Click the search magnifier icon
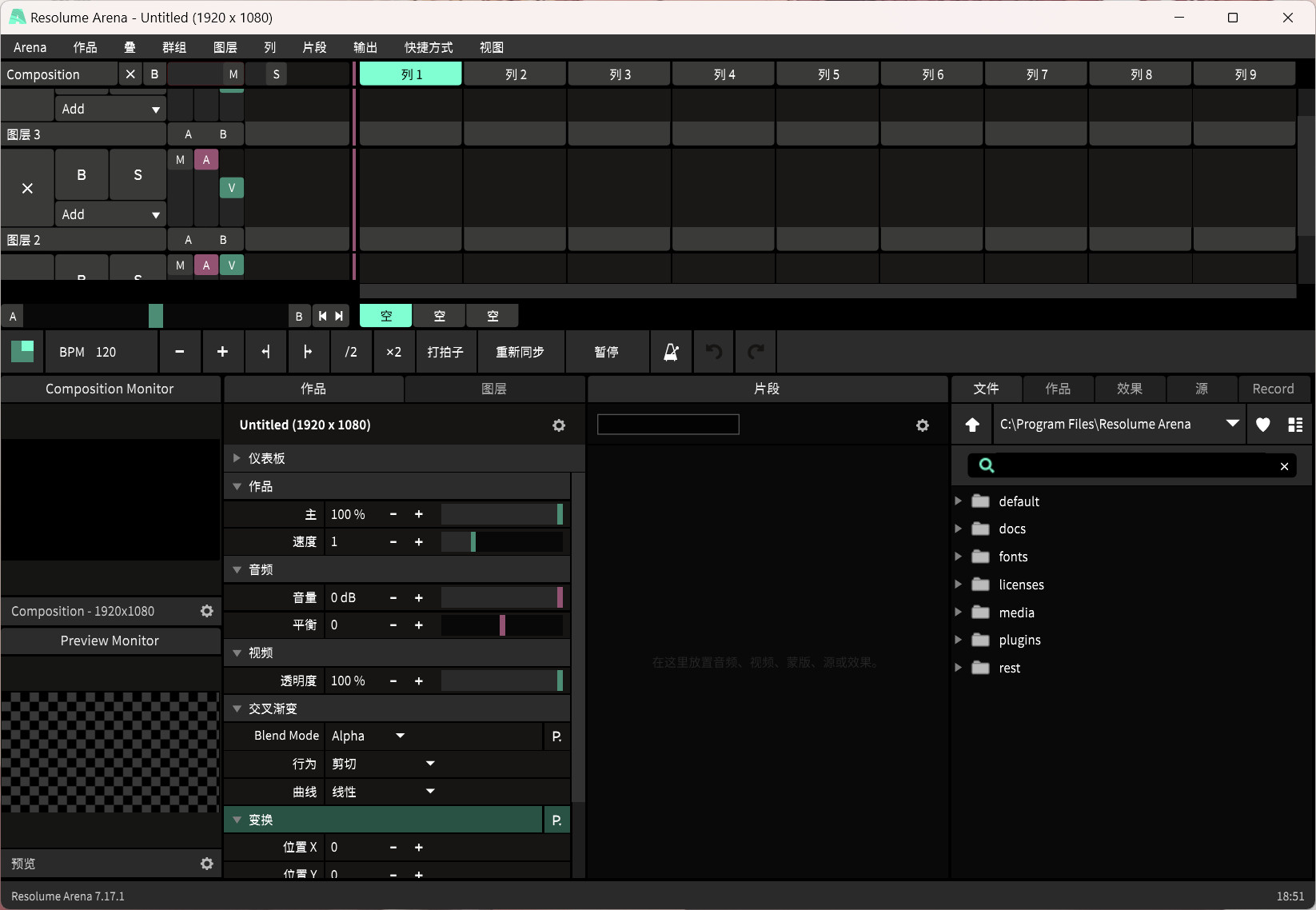The height and width of the screenshot is (910, 1316). pyautogui.click(x=987, y=465)
